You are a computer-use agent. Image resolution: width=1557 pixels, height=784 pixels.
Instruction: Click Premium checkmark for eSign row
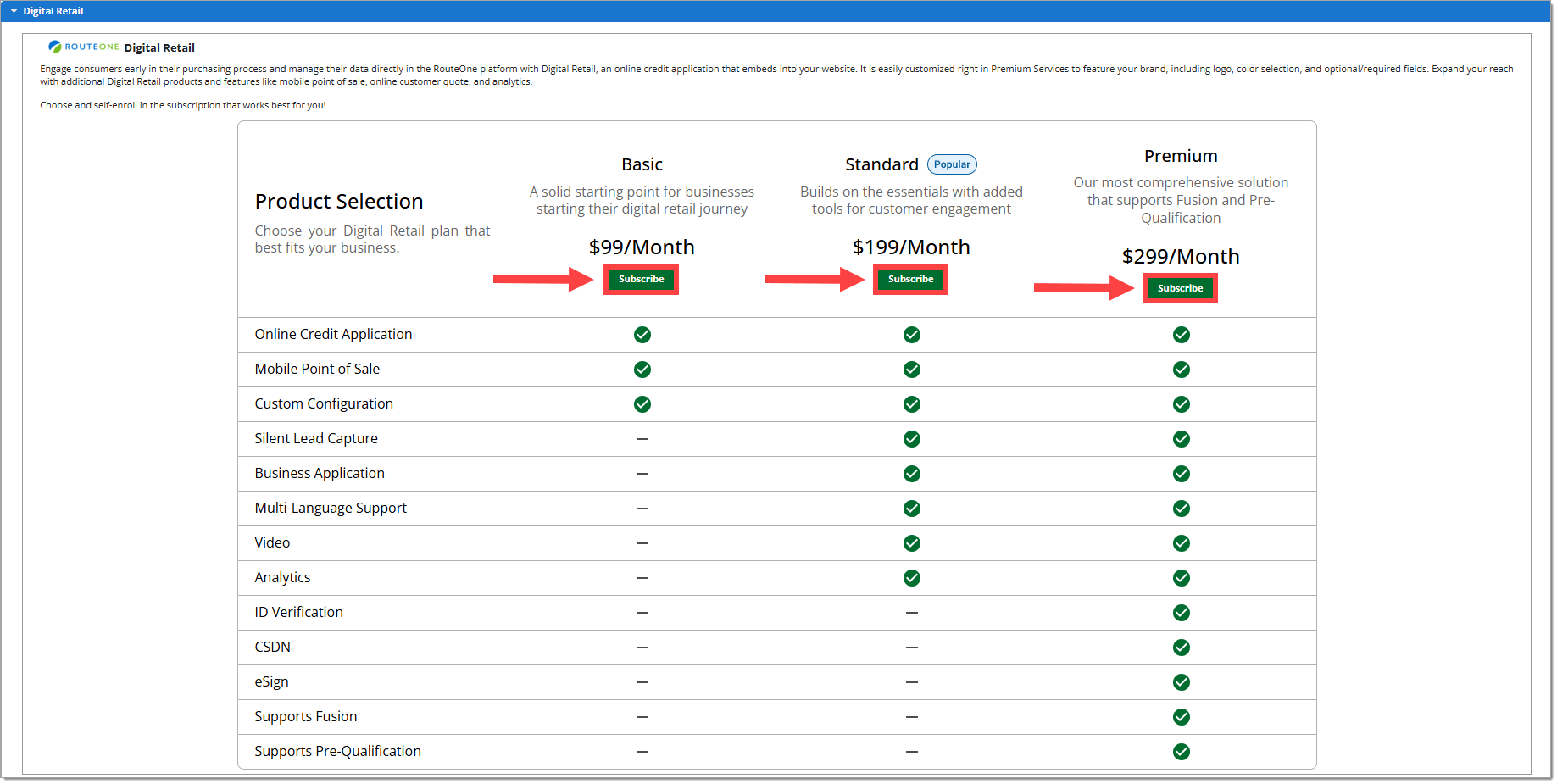pyautogui.click(x=1181, y=682)
